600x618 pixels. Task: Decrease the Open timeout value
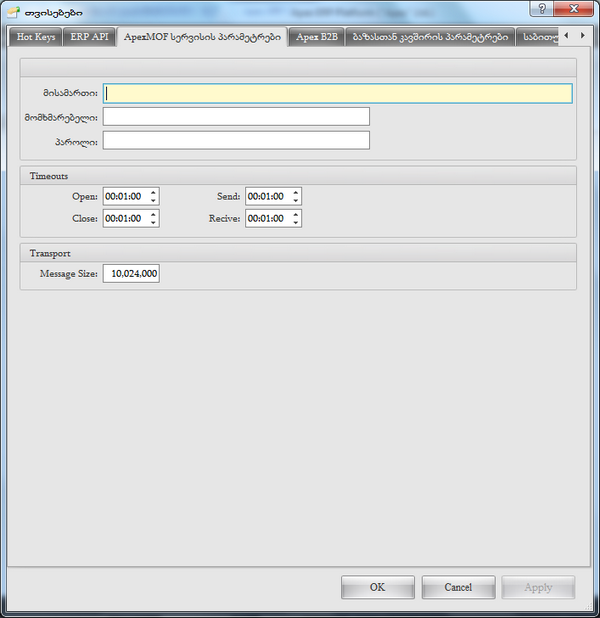[153, 201]
